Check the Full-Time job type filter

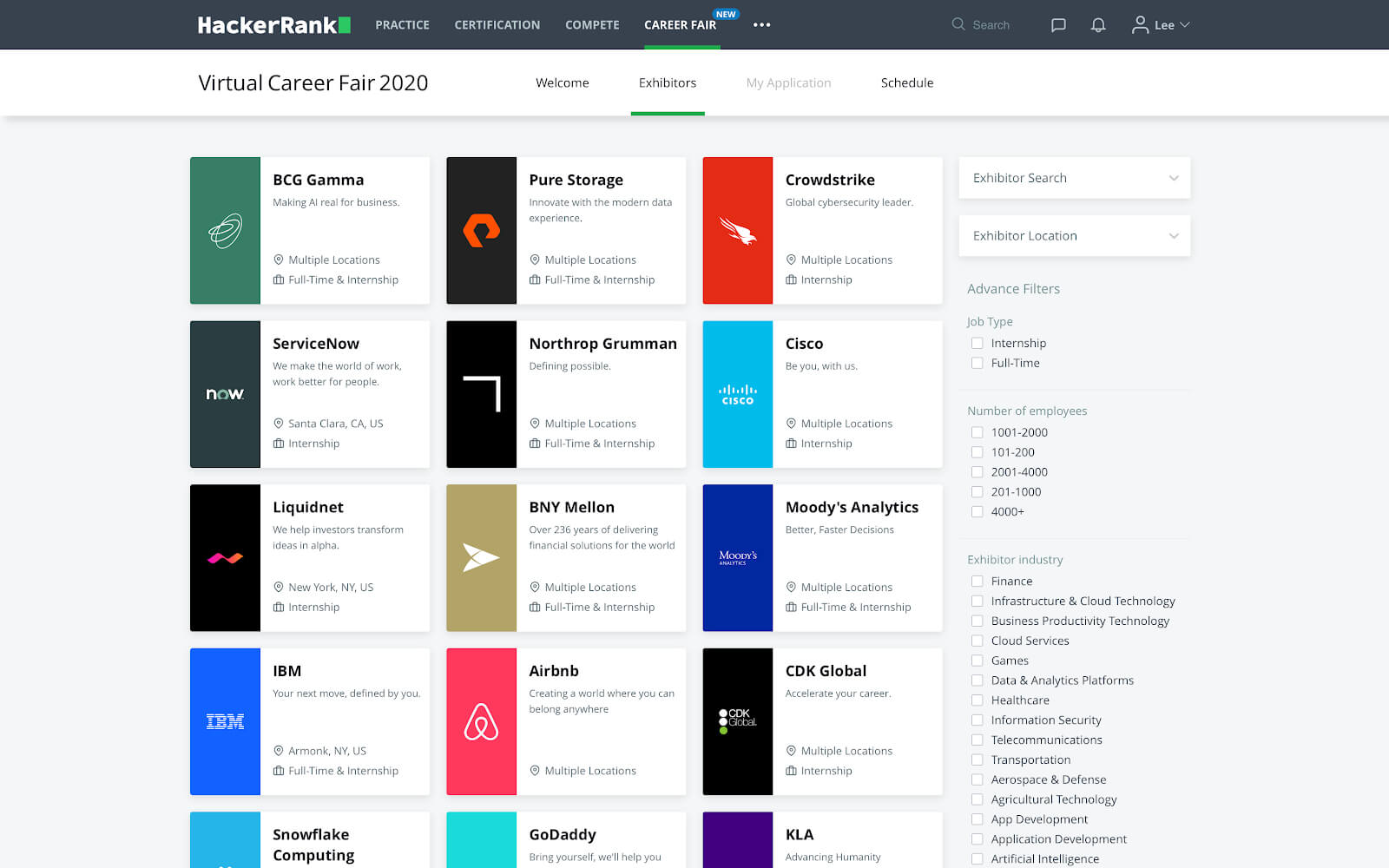[x=978, y=363]
